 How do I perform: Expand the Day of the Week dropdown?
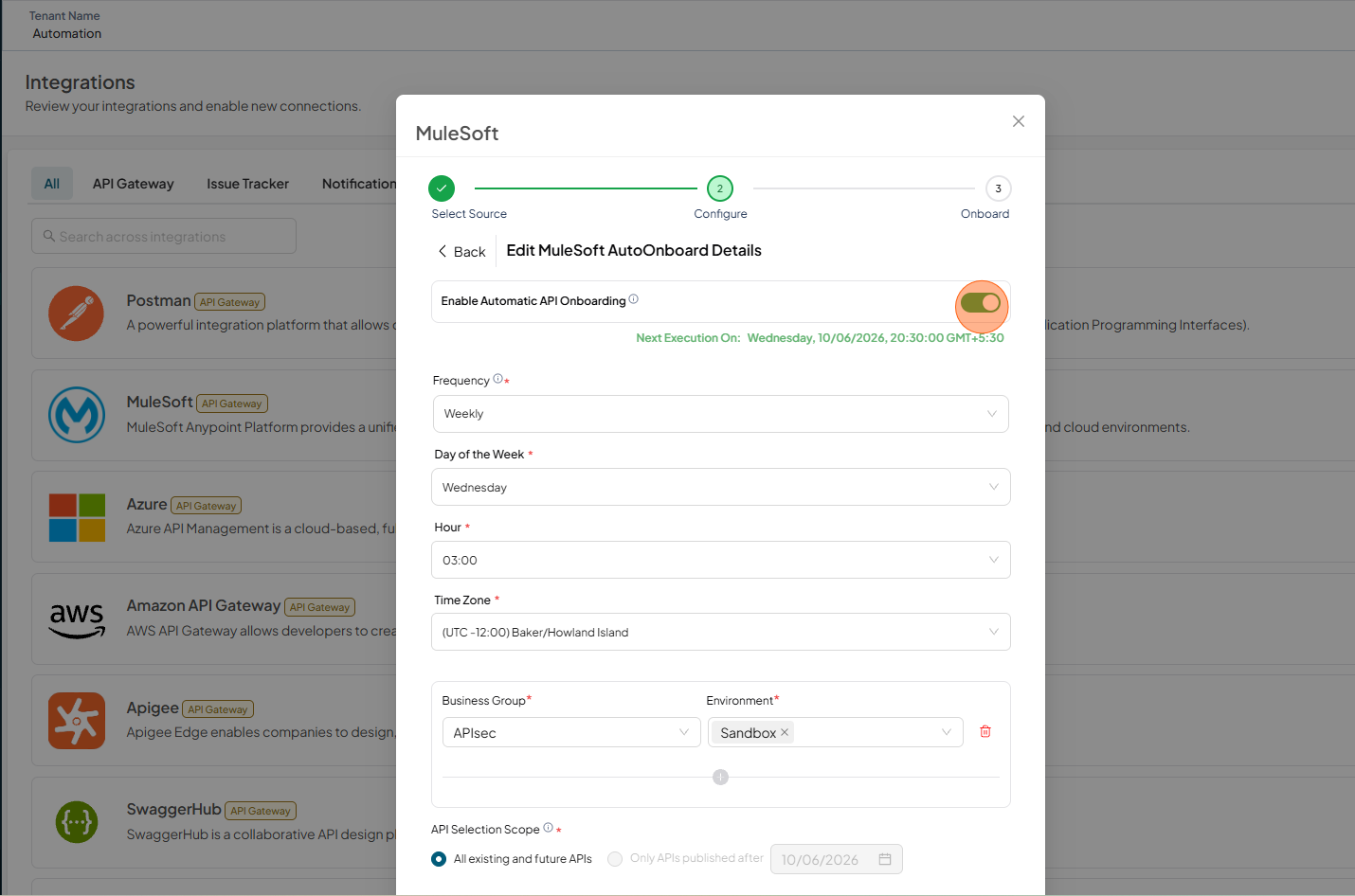(x=720, y=487)
